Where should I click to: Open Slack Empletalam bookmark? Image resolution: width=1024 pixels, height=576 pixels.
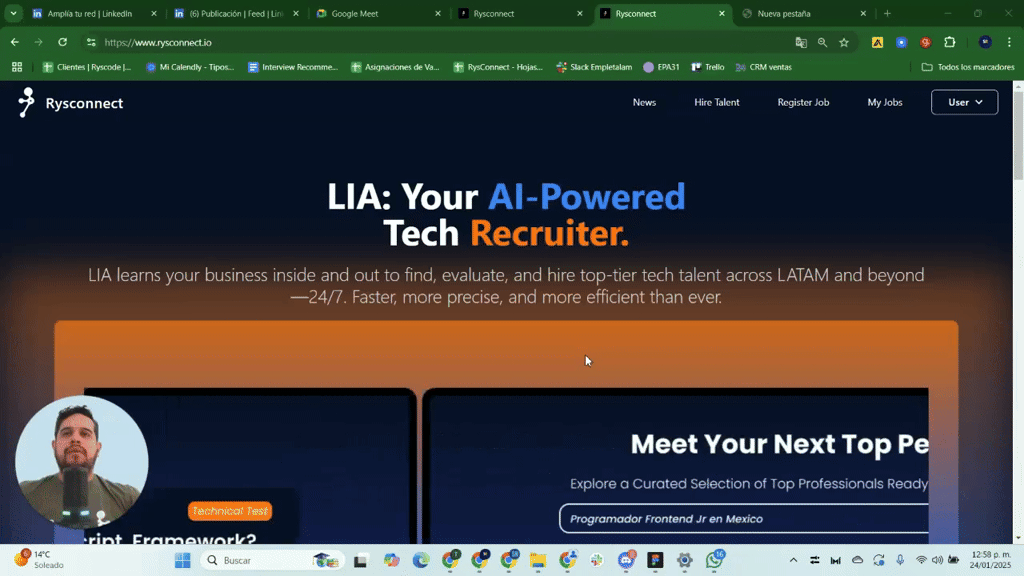point(594,67)
